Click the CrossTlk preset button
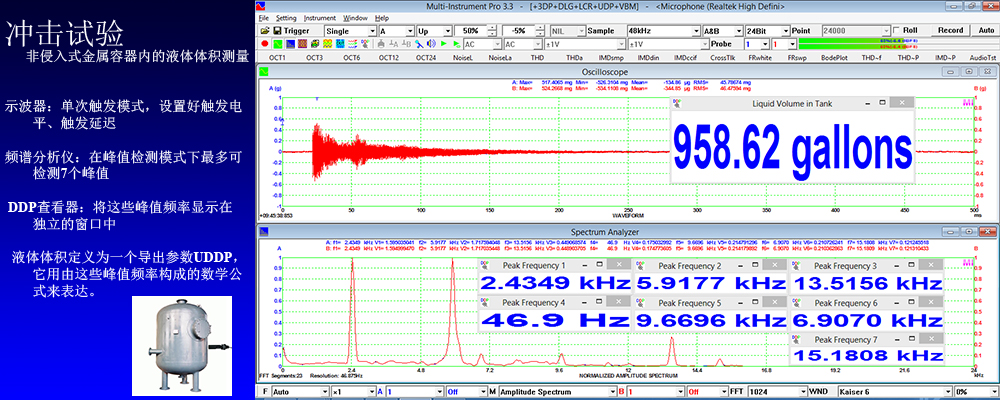 (x=723, y=57)
